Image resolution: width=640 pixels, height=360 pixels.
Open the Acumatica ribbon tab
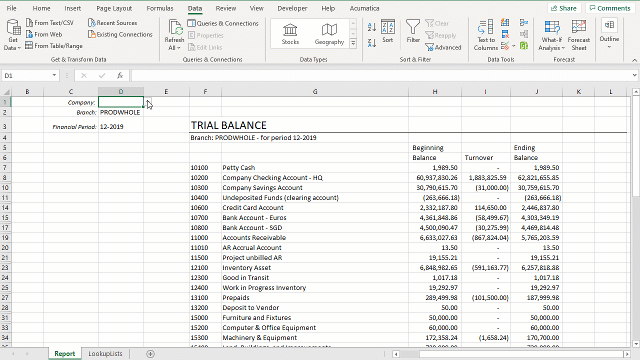pyautogui.click(x=364, y=8)
